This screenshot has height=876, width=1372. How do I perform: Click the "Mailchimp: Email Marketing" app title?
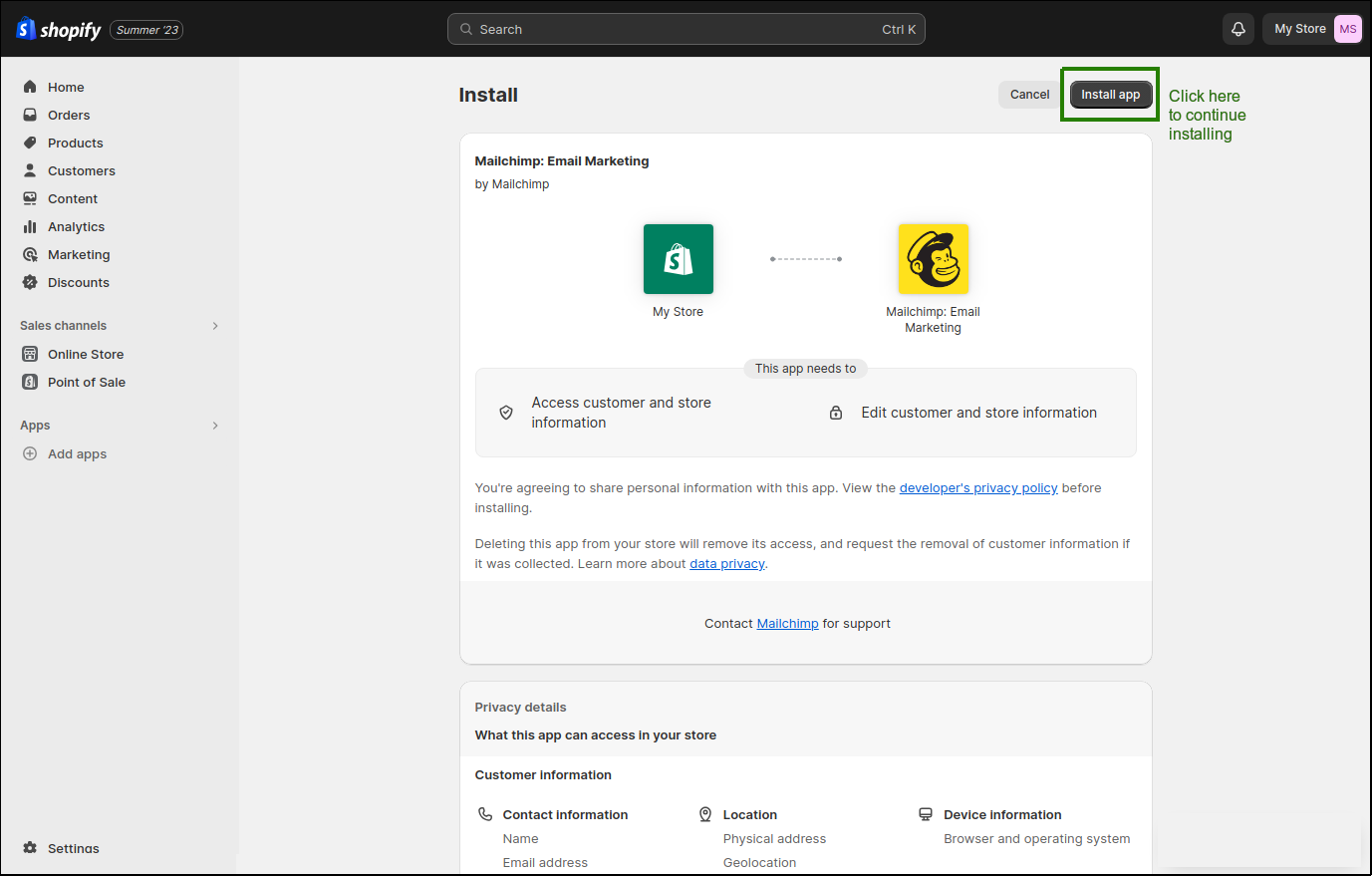[562, 161]
